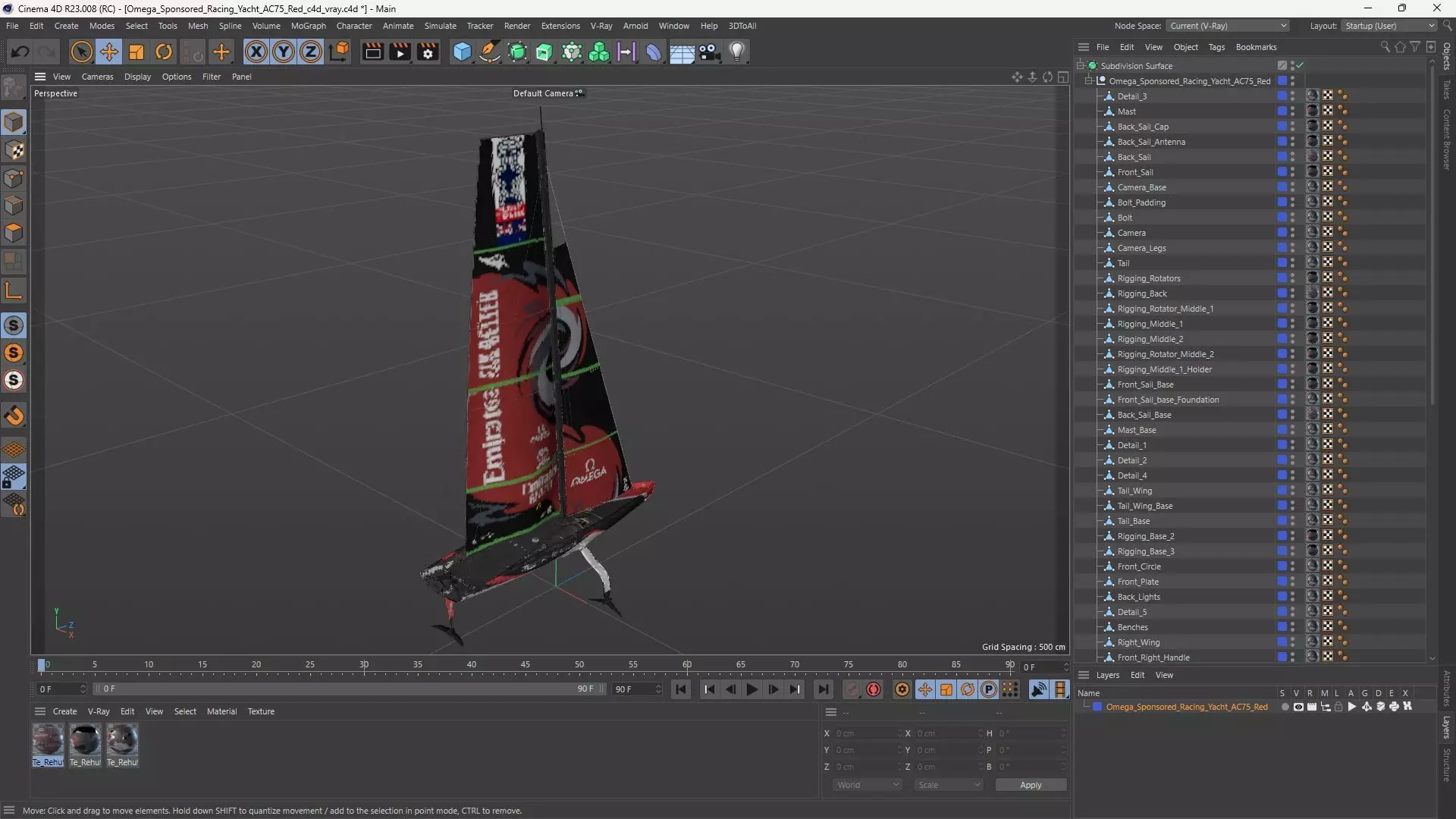The image size is (1456, 819).
Task: Add a Camera object
Action: (x=710, y=52)
